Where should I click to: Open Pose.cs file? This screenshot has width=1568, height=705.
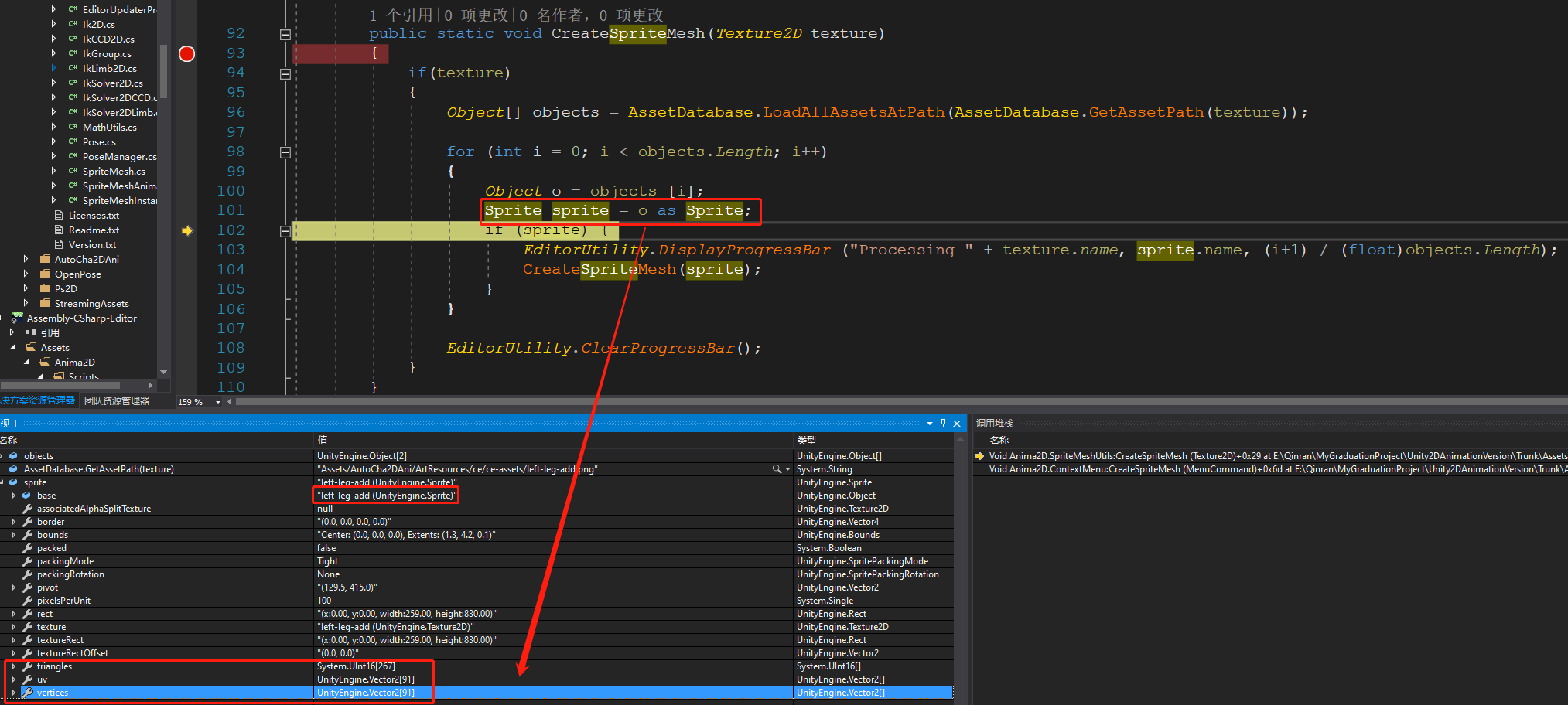tap(99, 141)
